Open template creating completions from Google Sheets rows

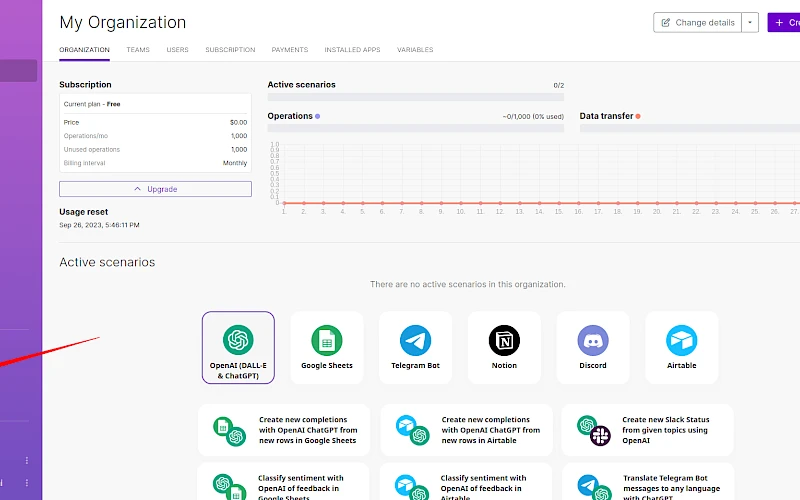284,430
